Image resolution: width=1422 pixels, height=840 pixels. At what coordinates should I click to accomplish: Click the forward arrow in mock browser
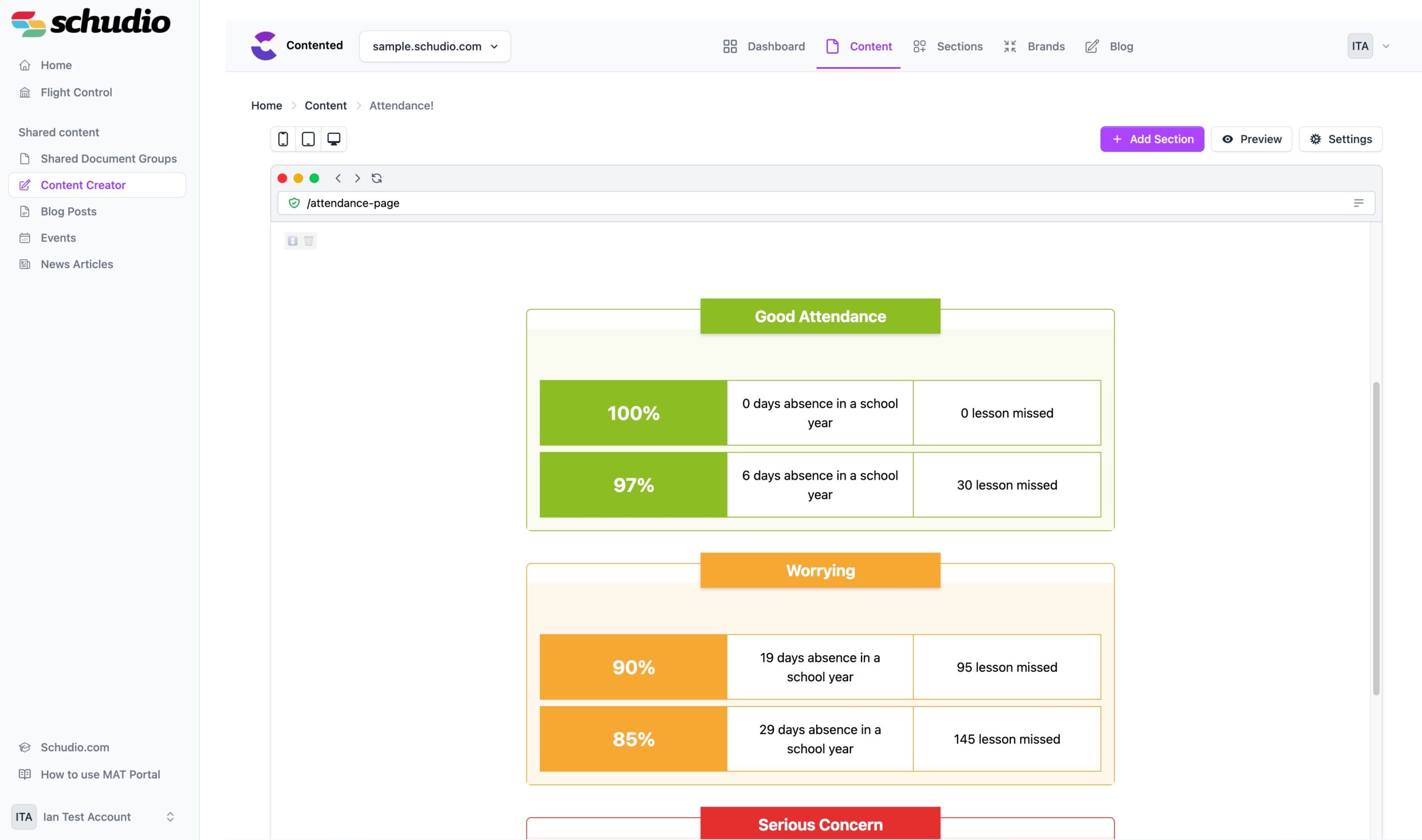pos(357,178)
